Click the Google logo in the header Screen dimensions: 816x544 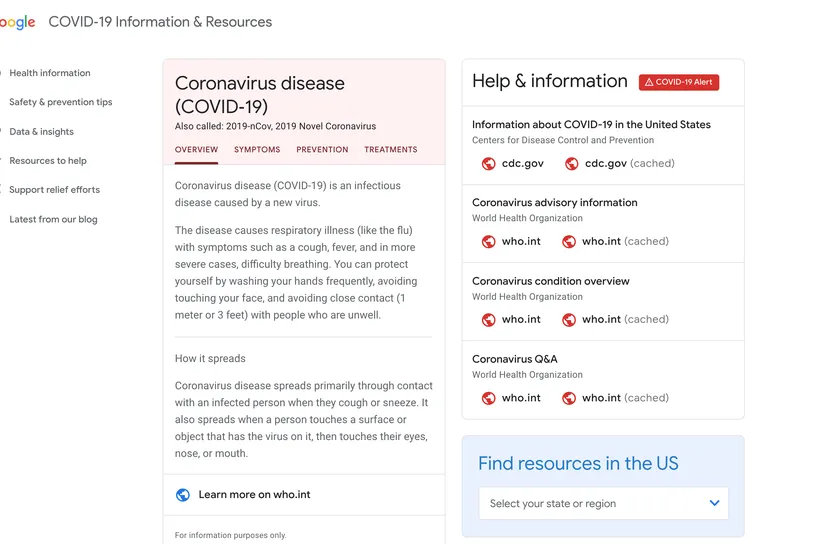pyautogui.click(x=17, y=22)
